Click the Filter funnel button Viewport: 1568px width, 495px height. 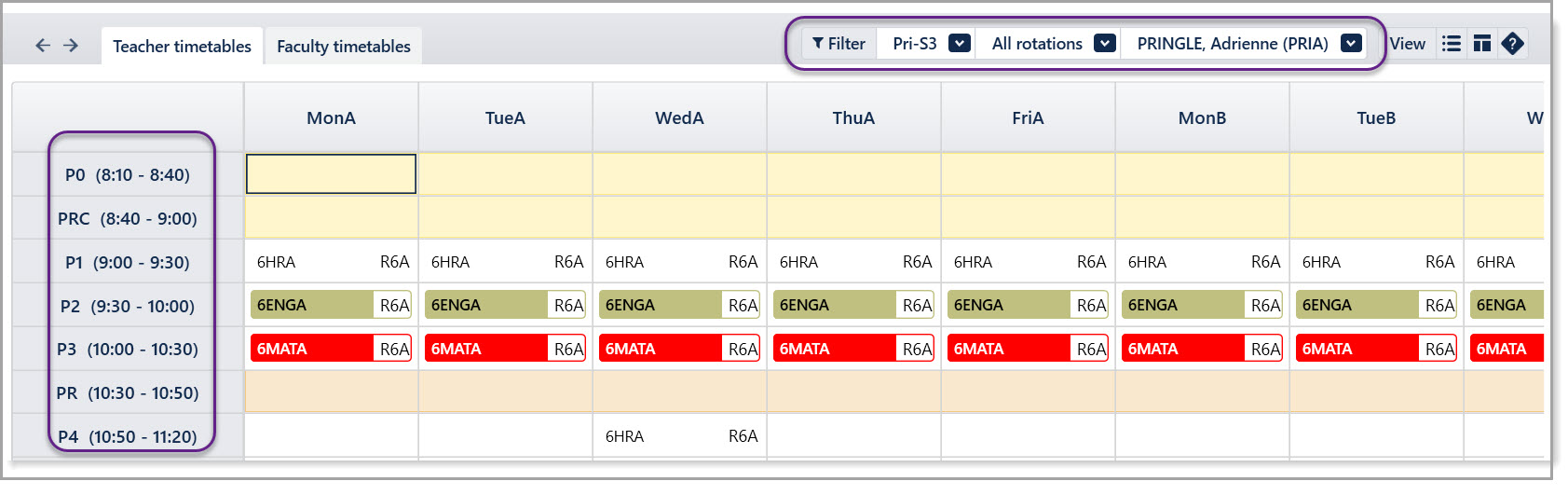[x=839, y=44]
